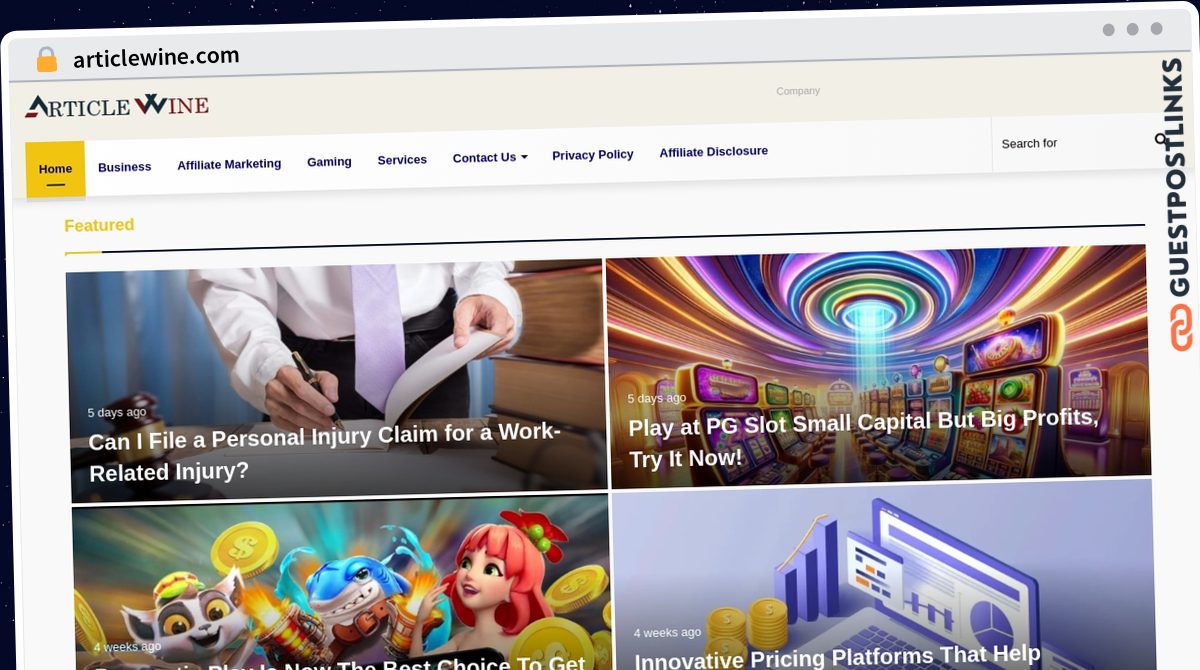Screen dimensions: 1200x670
Task: Expand the Contact Us dropdown
Action: 490,157
